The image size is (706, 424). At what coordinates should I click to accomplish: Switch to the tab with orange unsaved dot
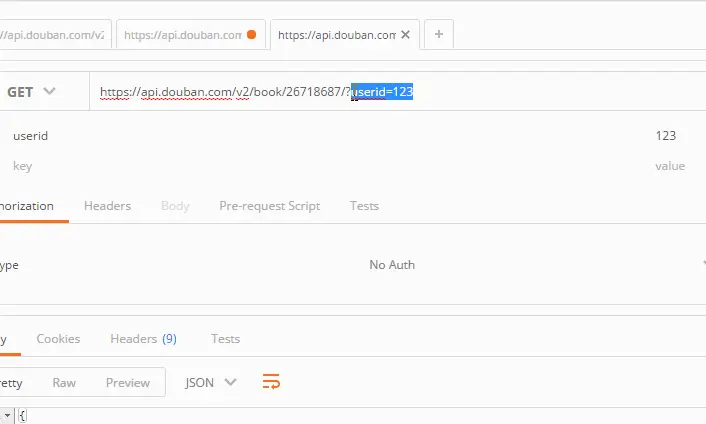click(191, 35)
